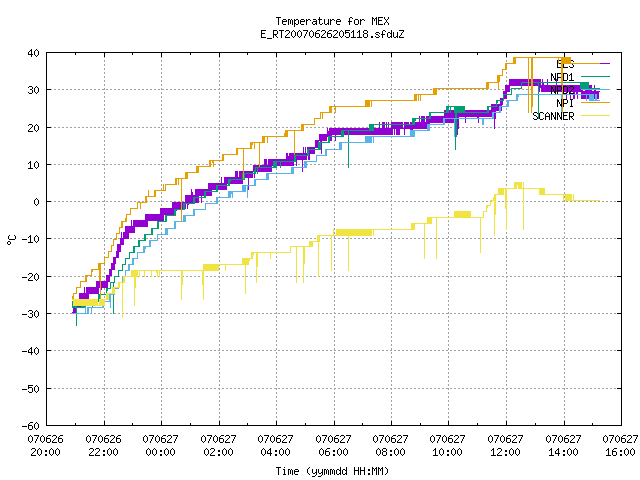This screenshot has width=640, height=480.
Task: Click the °C y-axis label
Action: pos(11,240)
